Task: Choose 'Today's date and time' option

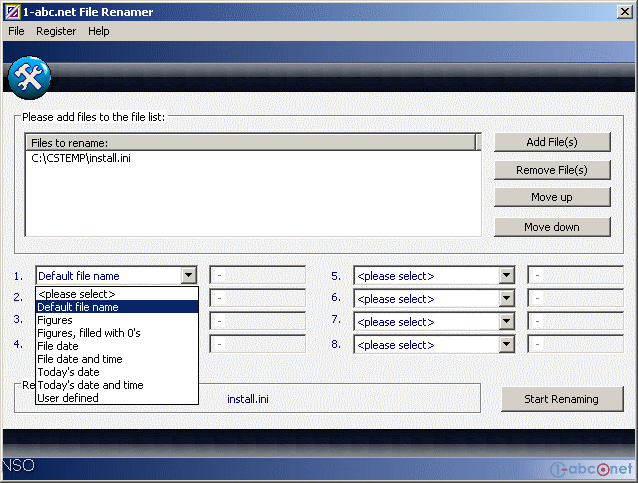Action: [x=117, y=385]
